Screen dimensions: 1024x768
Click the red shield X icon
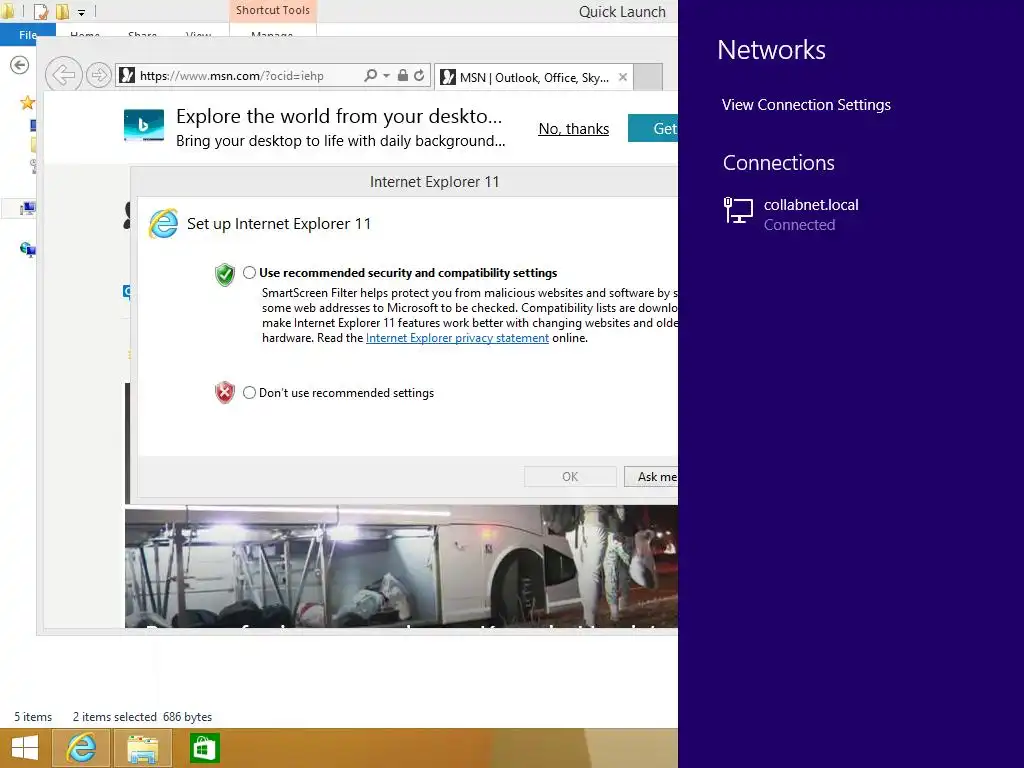coord(225,392)
